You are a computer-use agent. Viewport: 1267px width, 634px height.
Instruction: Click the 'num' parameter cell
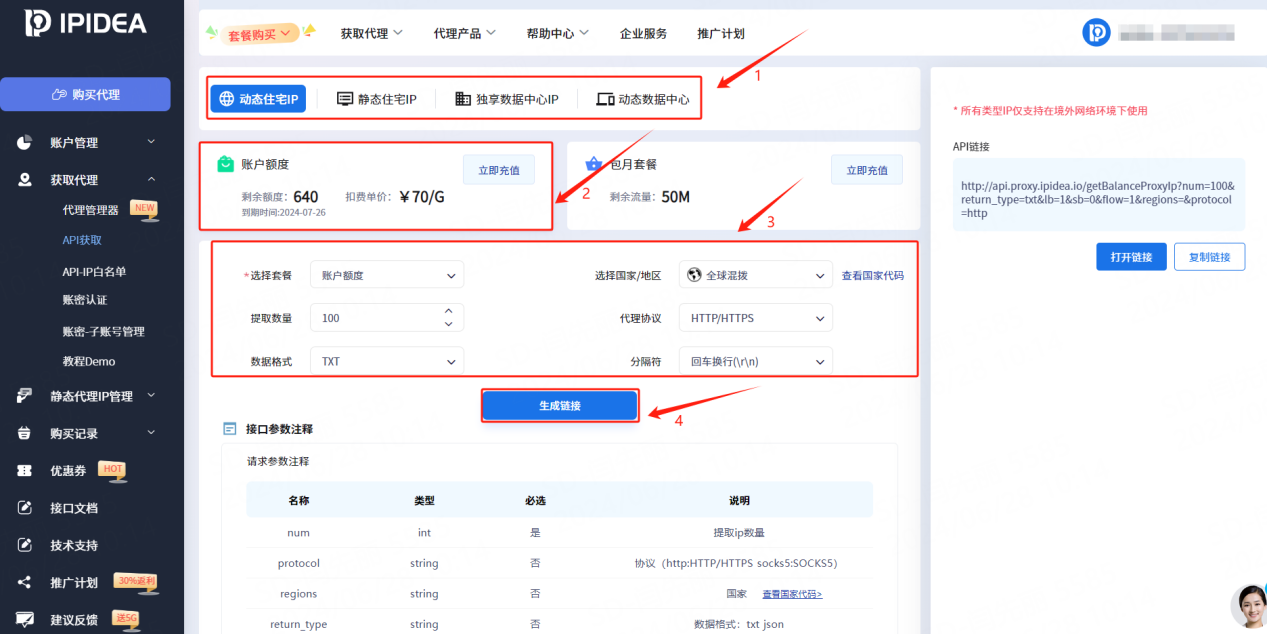[x=298, y=533]
